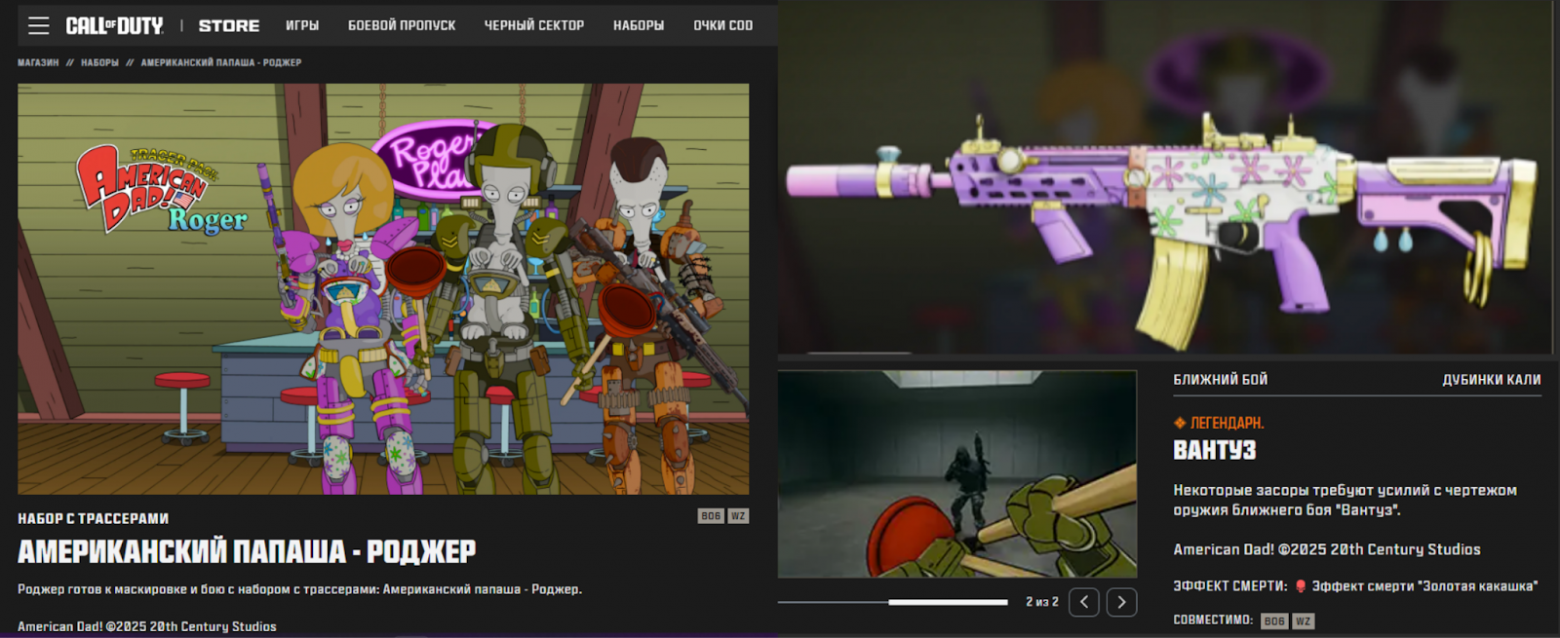
Task: Click the ВАНТУЗ item title
Action: click(1214, 451)
